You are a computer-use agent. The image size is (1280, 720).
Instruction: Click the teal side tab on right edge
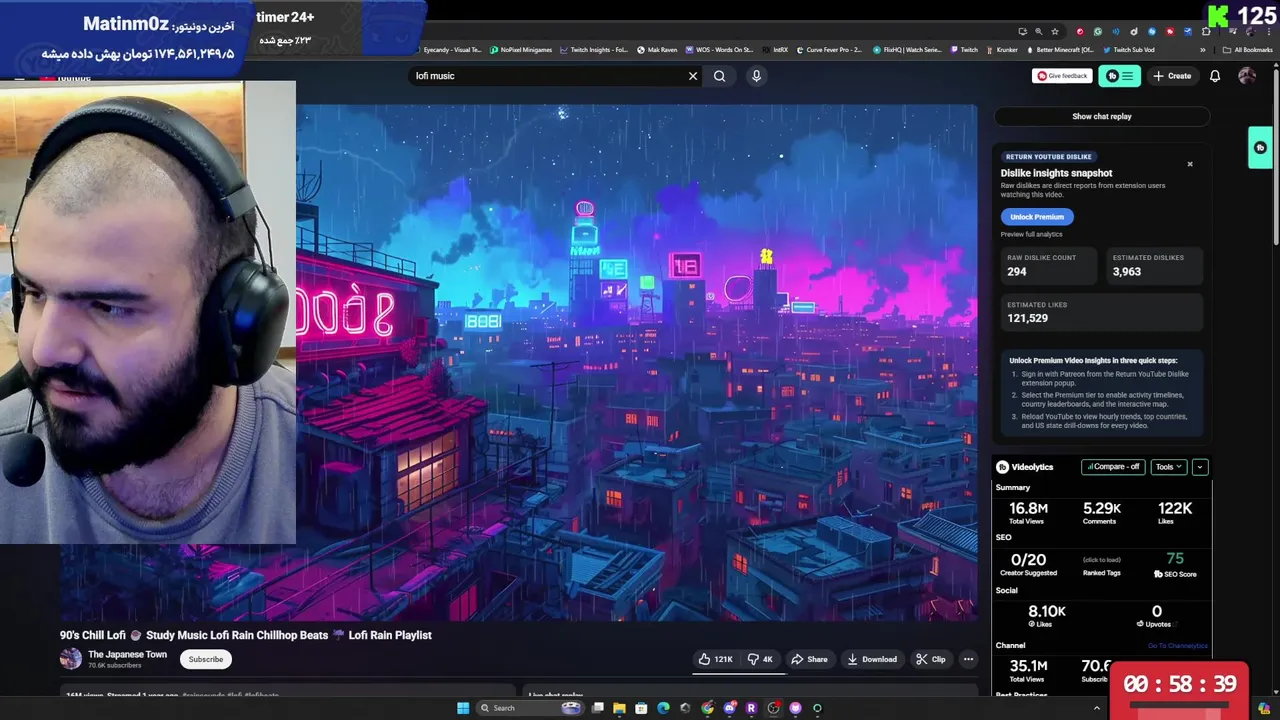coord(1260,148)
